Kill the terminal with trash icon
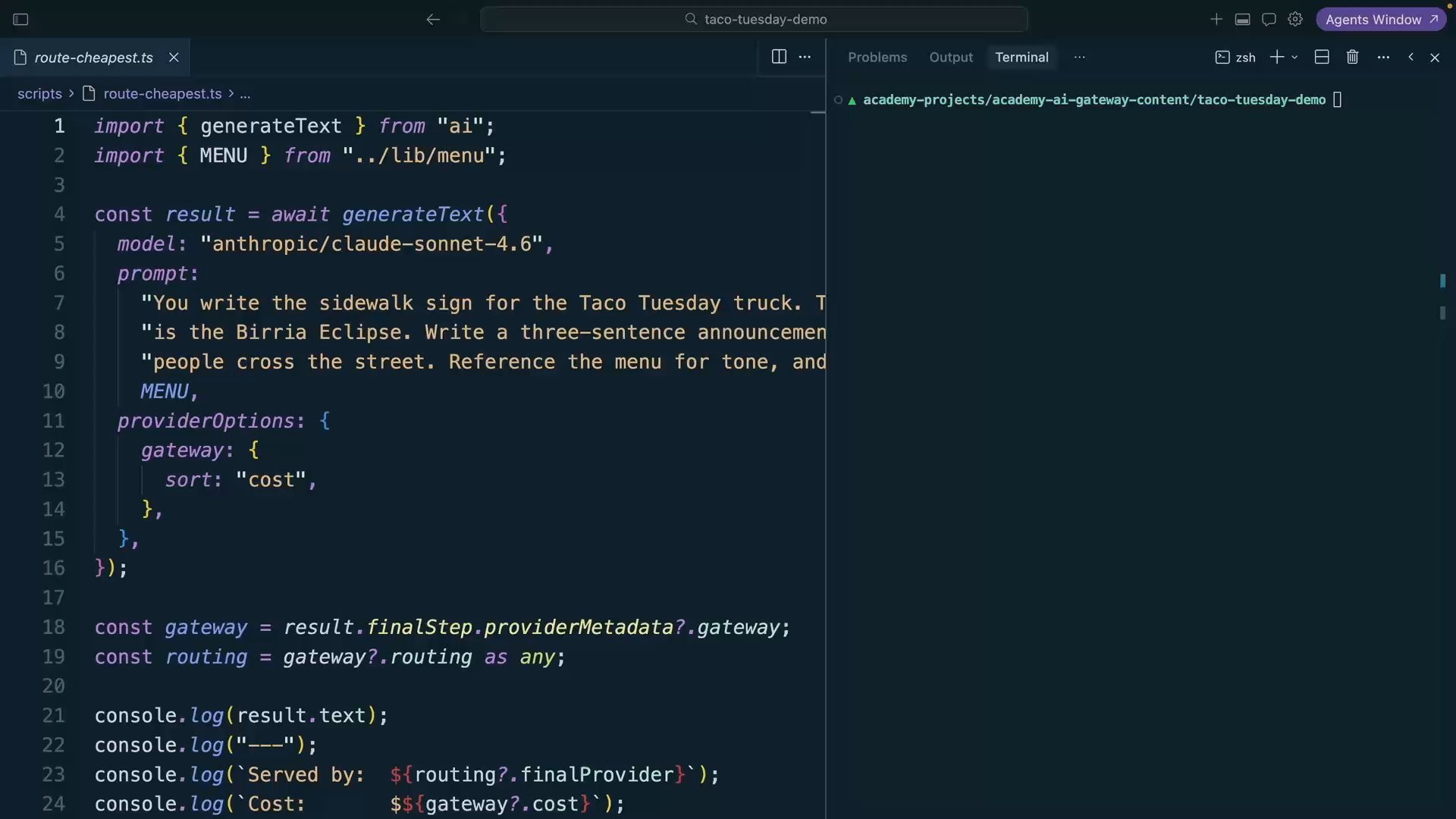1456x819 pixels. (x=1352, y=58)
